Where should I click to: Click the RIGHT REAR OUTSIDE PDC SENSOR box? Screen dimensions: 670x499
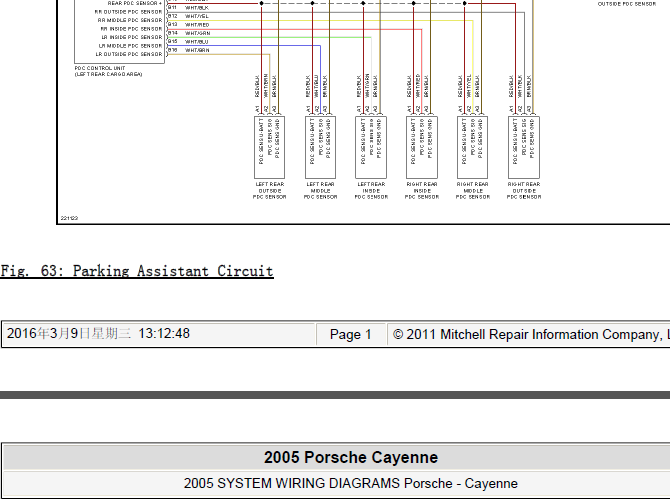(x=524, y=147)
